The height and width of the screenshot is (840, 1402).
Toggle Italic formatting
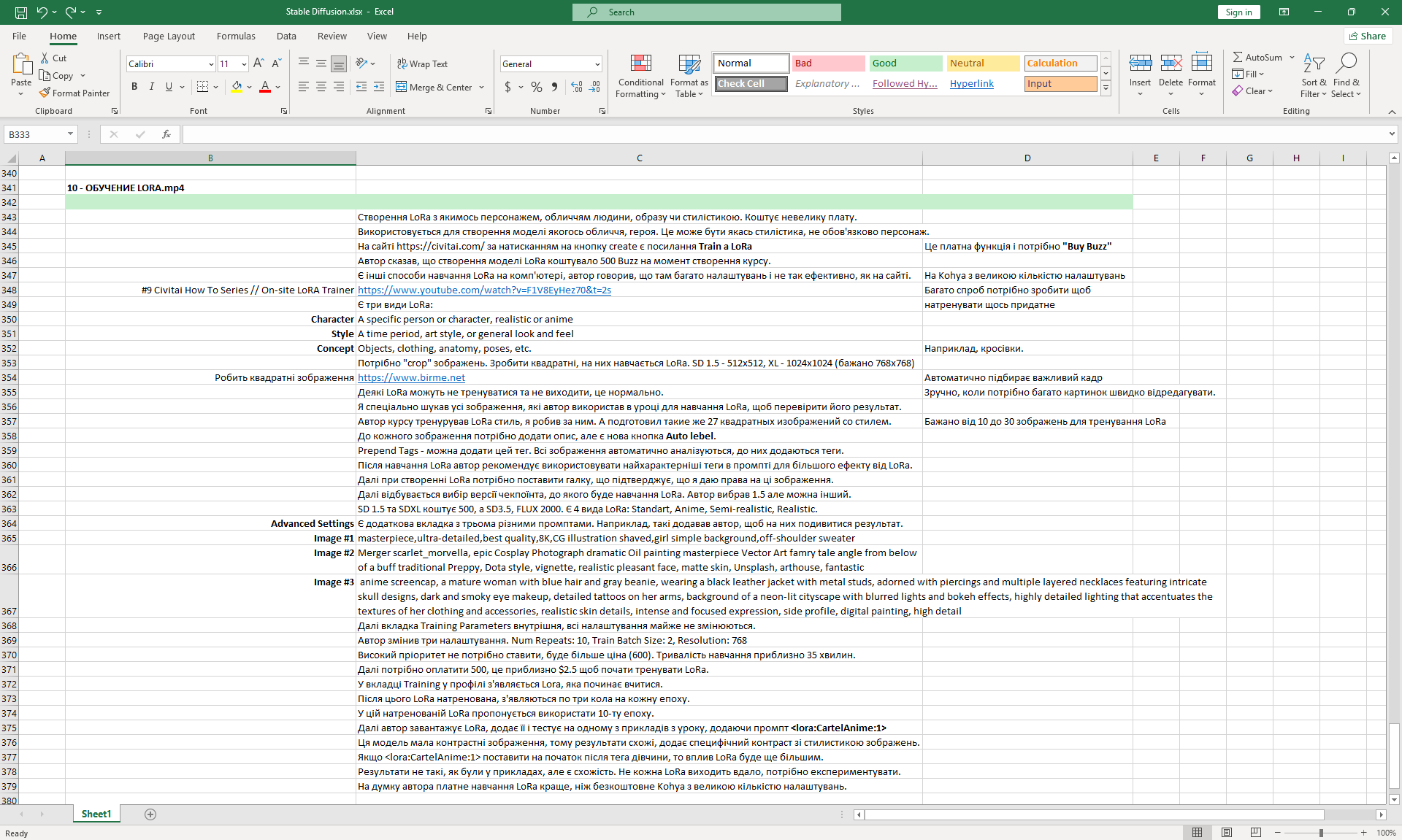pyautogui.click(x=152, y=87)
